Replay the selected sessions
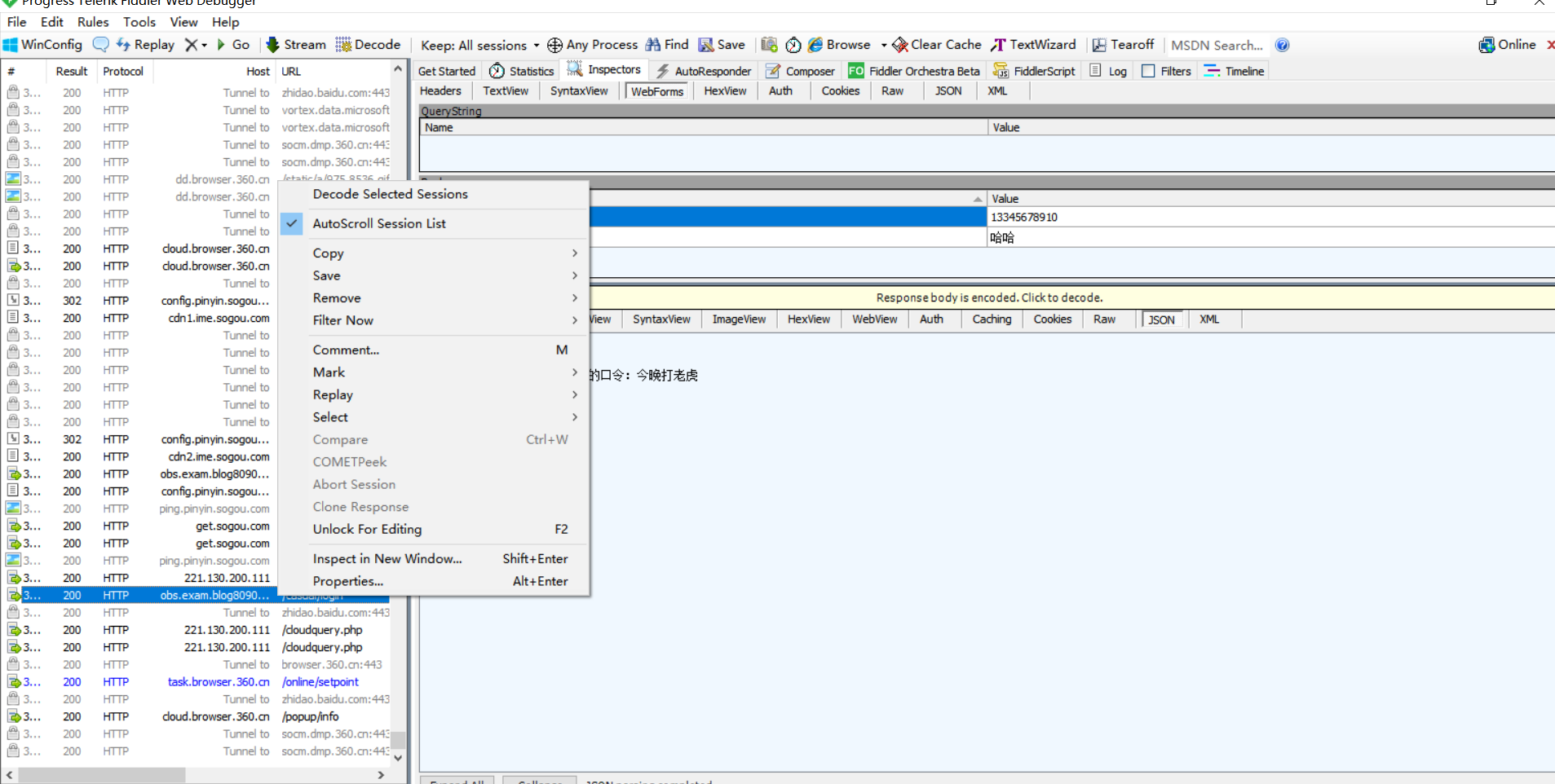The image size is (1555, 784). coord(146,45)
